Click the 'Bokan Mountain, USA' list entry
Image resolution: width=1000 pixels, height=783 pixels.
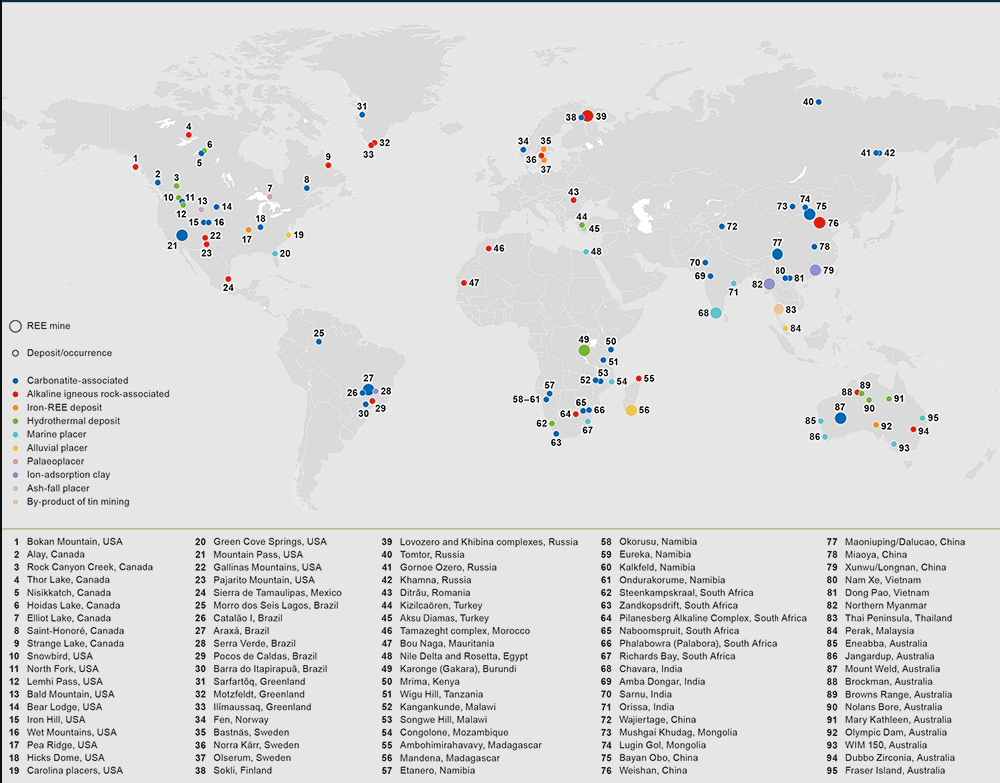pos(74,541)
